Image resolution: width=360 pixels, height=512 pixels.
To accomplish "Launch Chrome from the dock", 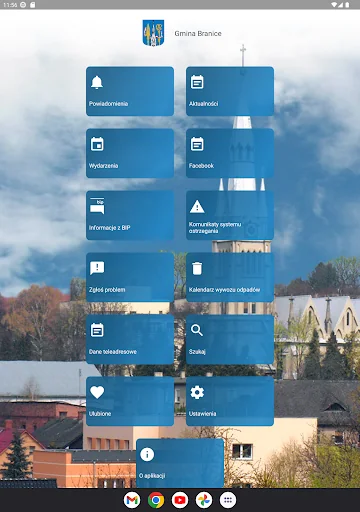I will pyautogui.click(x=156, y=500).
